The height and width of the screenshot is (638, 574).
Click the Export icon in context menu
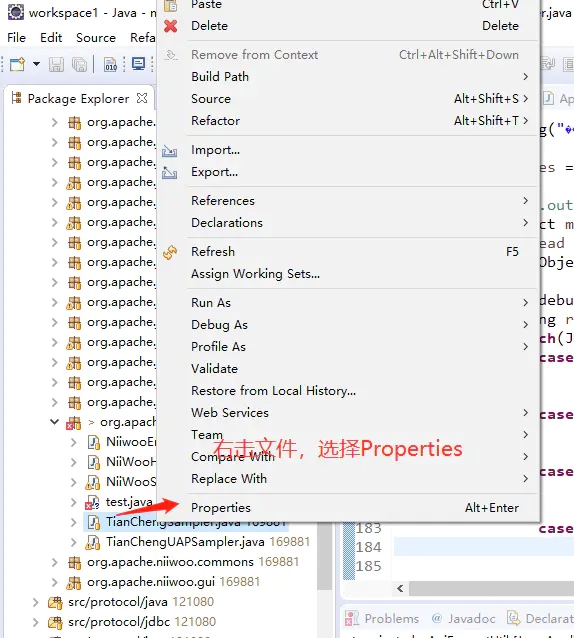[170, 173]
